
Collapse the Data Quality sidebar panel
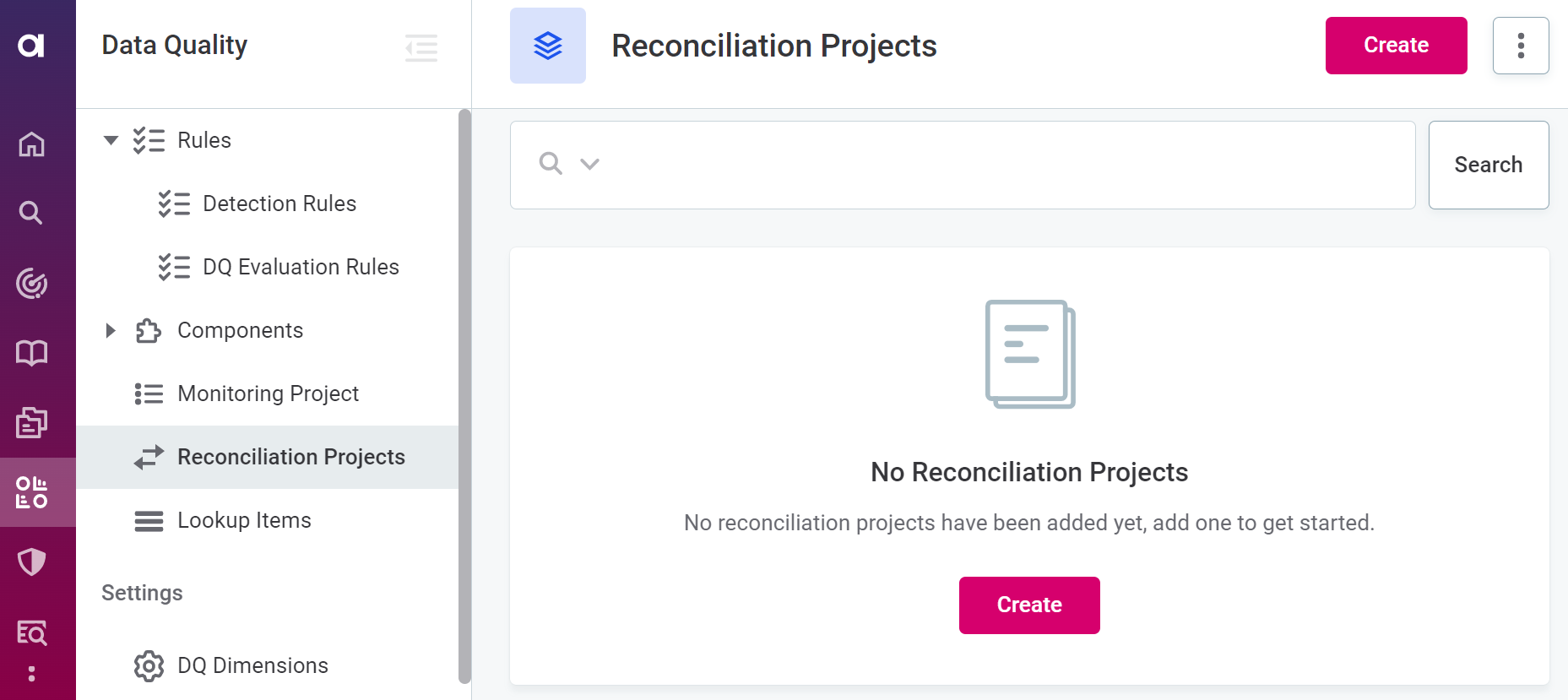click(x=421, y=47)
